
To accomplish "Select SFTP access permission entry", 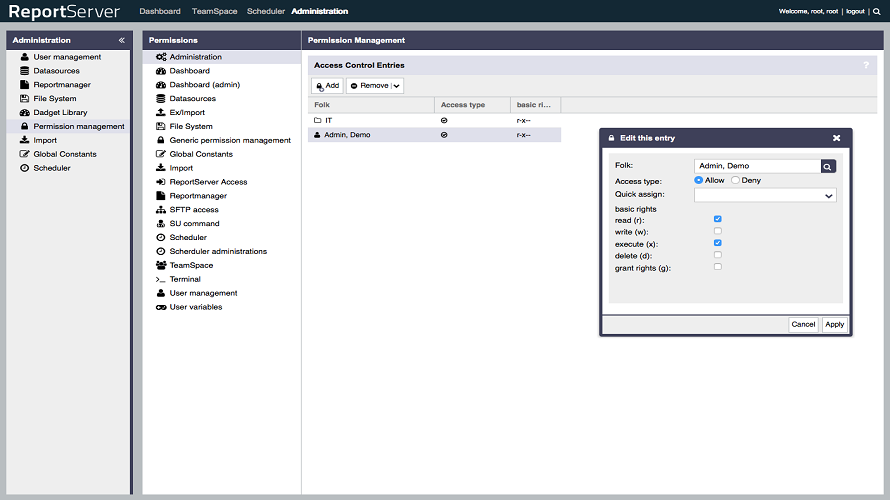I will [x=192, y=210].
